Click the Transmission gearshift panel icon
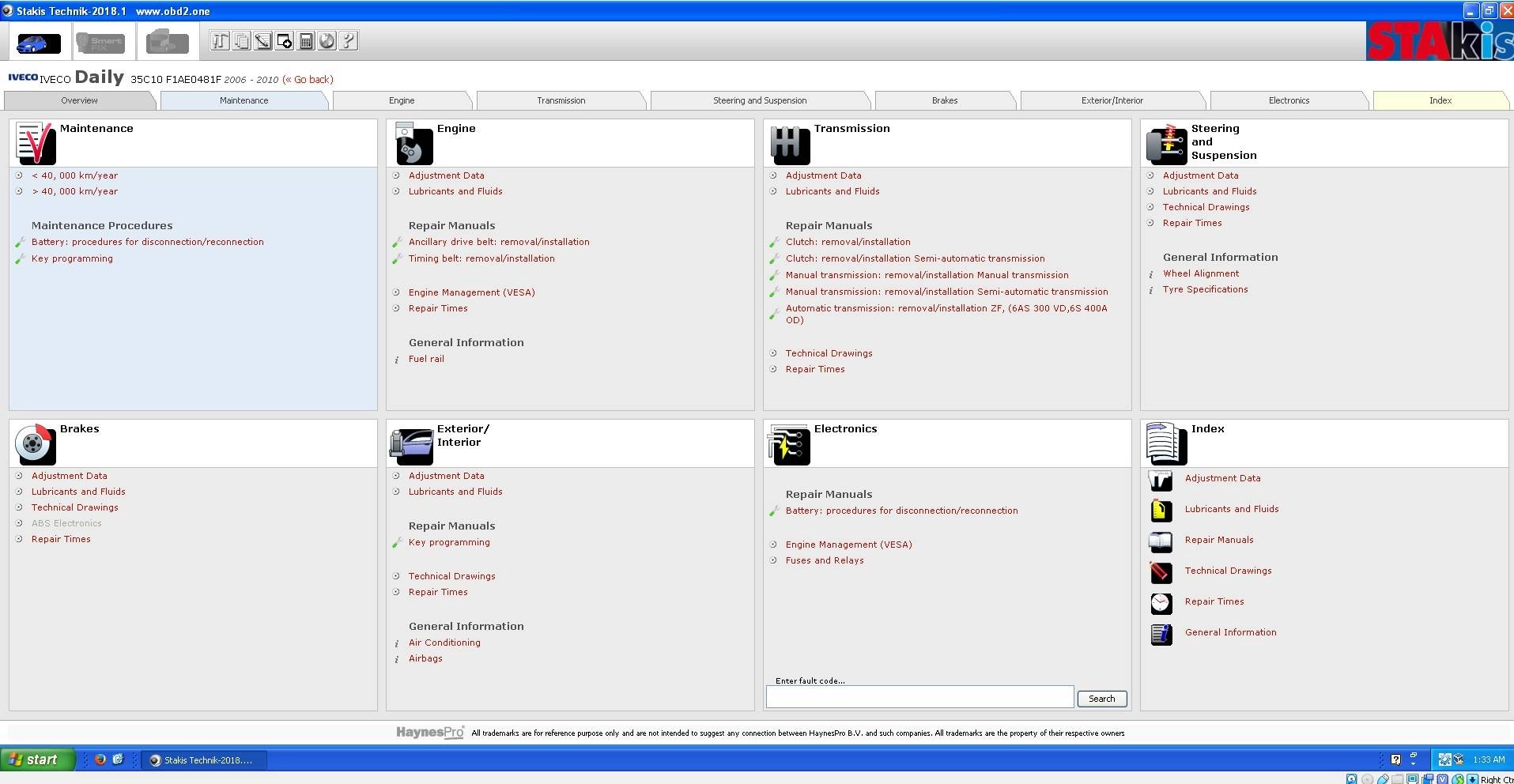 click(790, 144)
